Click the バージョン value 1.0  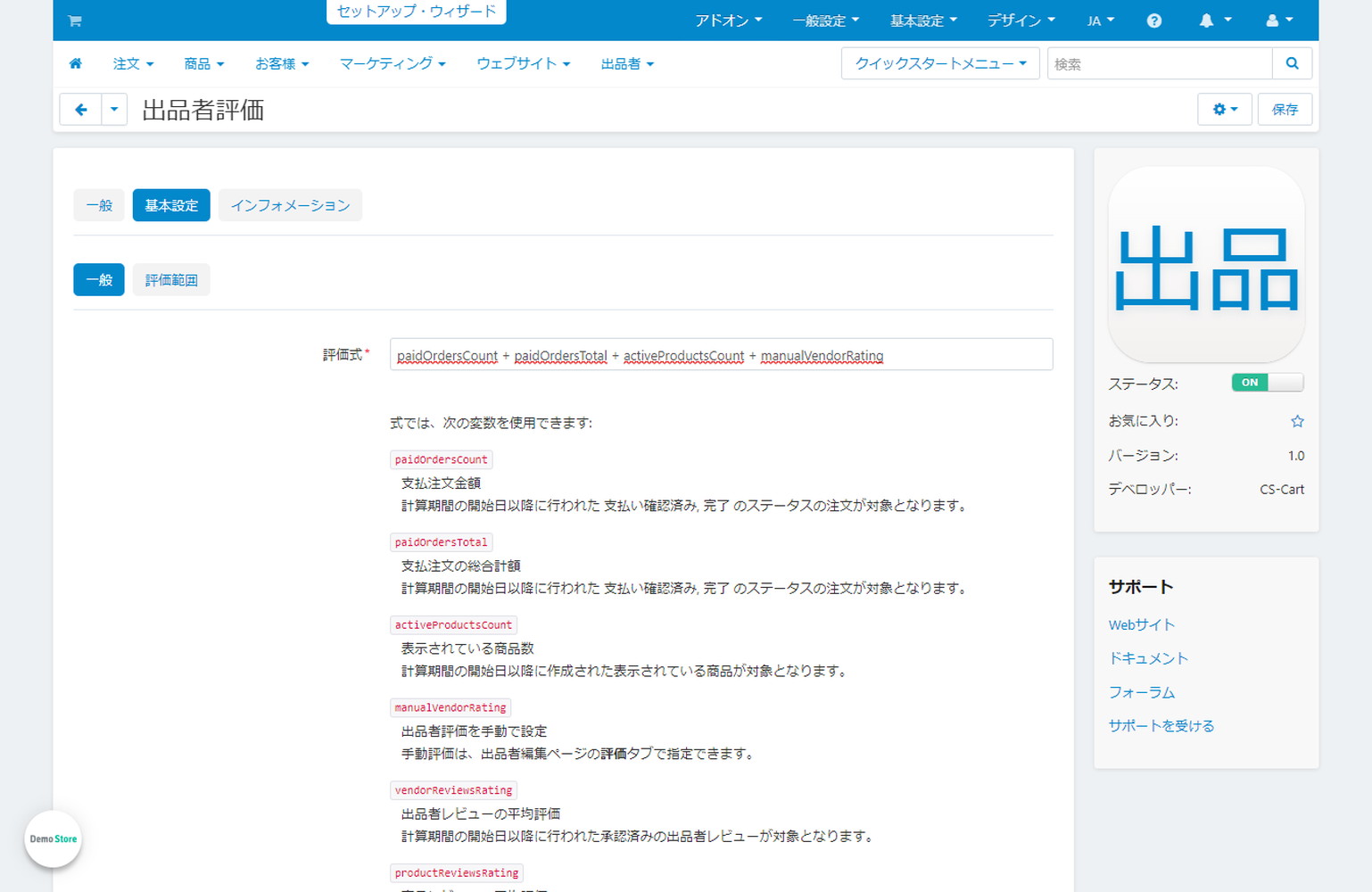pos(1295,456)
